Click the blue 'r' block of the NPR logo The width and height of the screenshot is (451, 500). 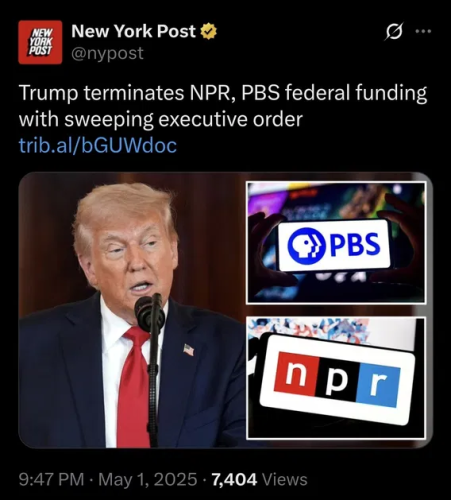click(x=378, y=384)
